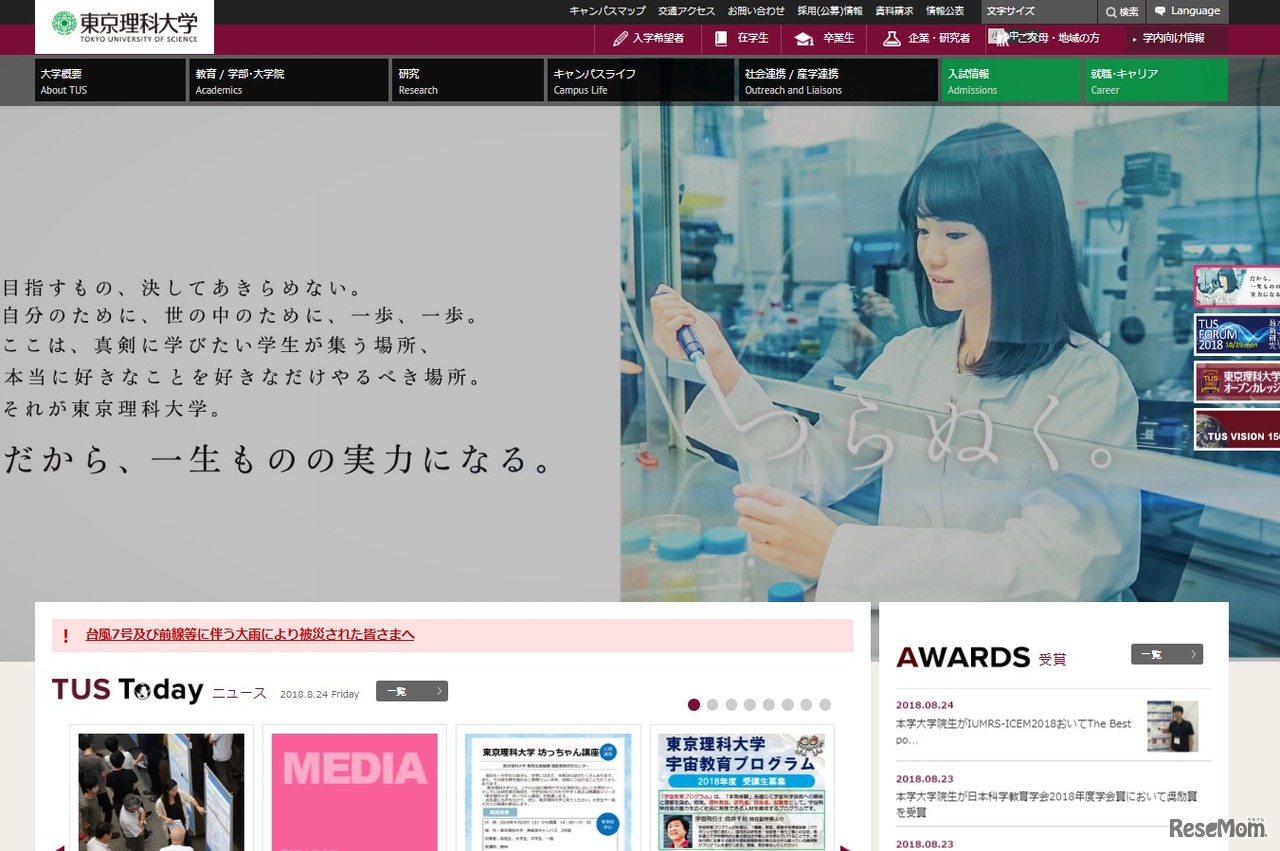
Task: Open the 東京理科大学 オープンカレッジ side banner
Action: pyautogui.click(x=1237, y=382)
